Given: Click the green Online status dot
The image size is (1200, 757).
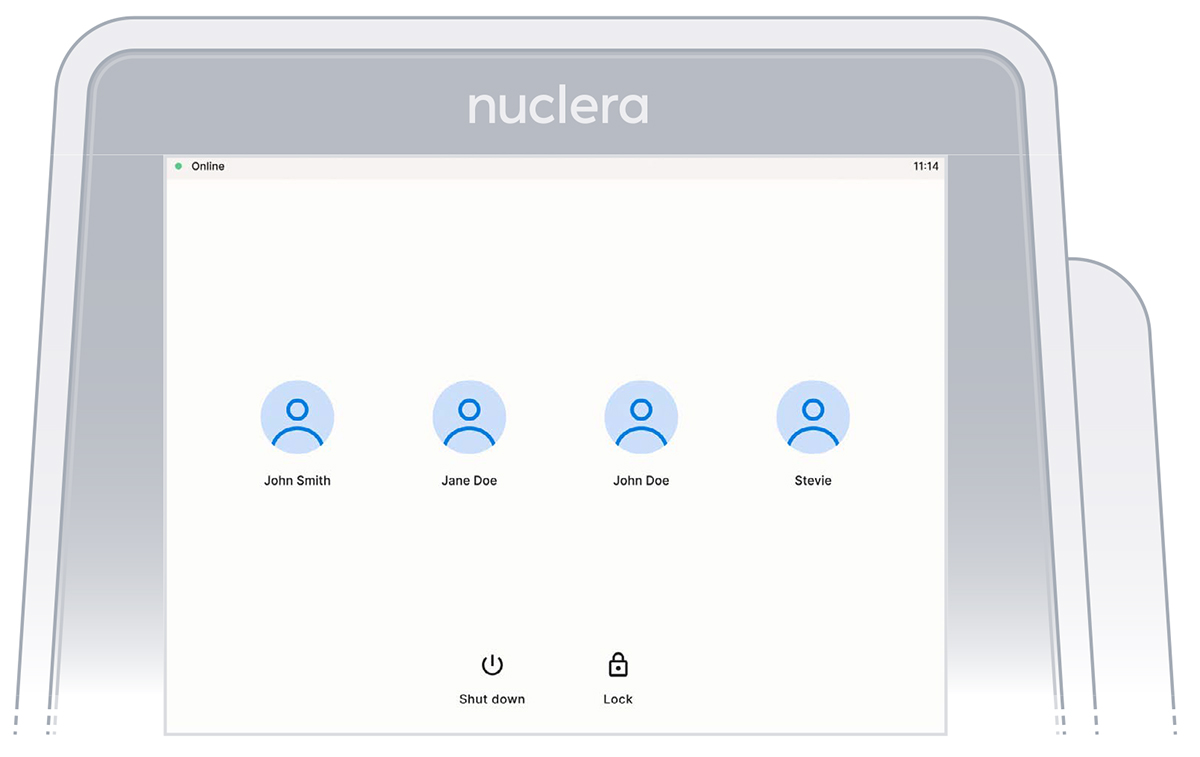Looking at the screenshot, I should click(x=179, y=166).
